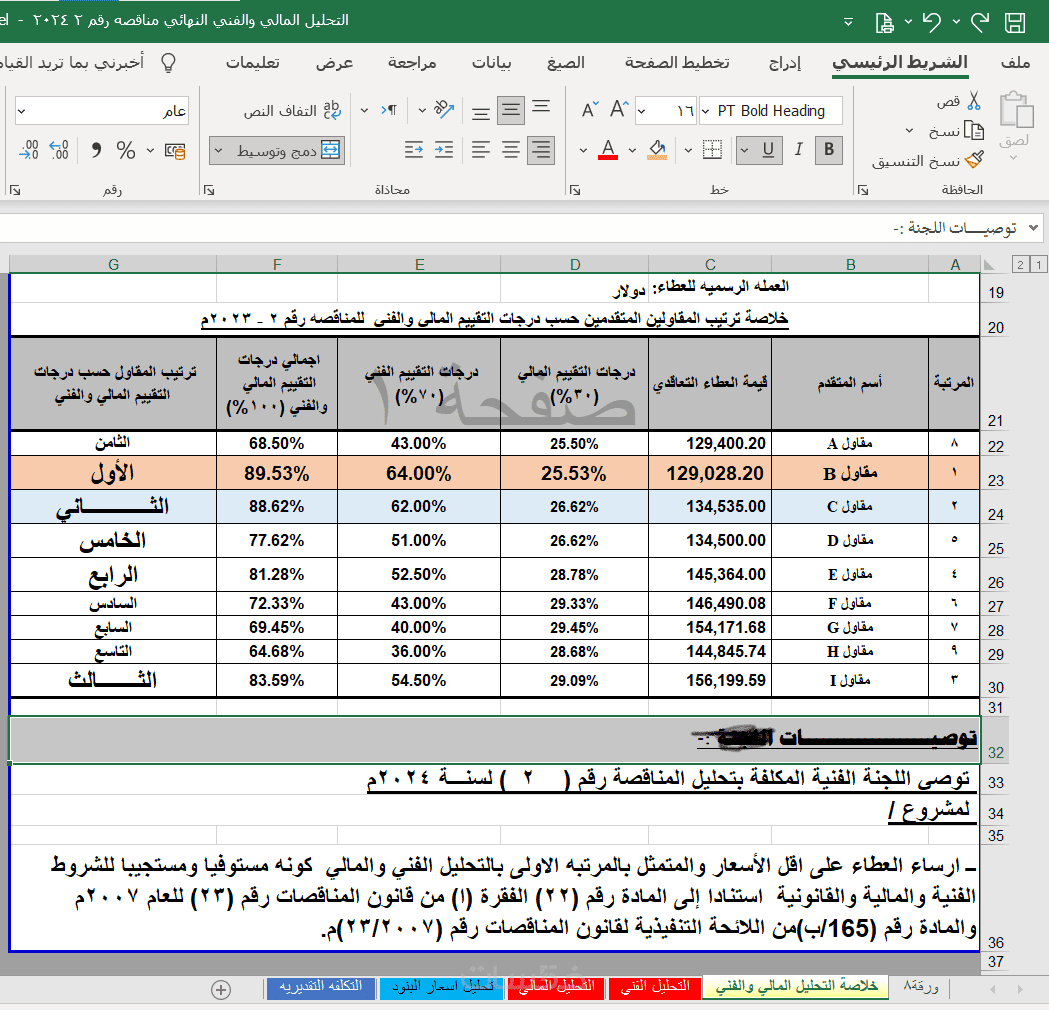This screenshot has height=1010, width=1049.
Task: Open sheet tab التحليل المالي
Action: [557, 987]
